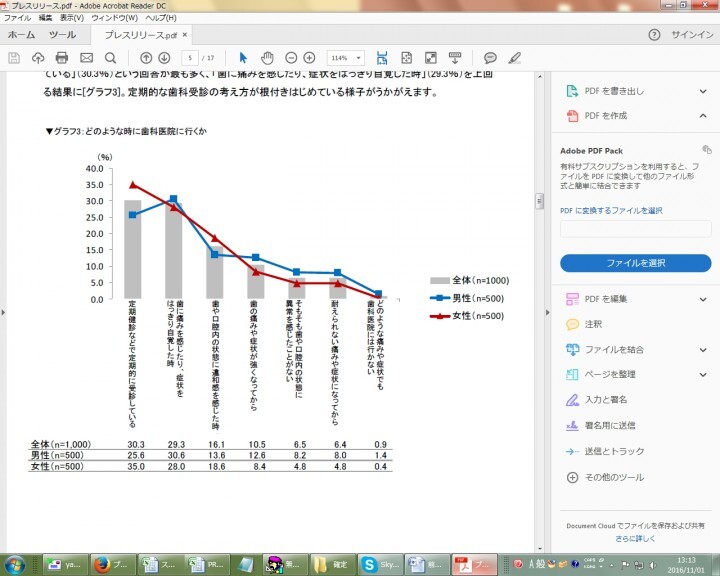Go to previous page arrow
This screenshot has width=720, height=576.
pos(146,57)
